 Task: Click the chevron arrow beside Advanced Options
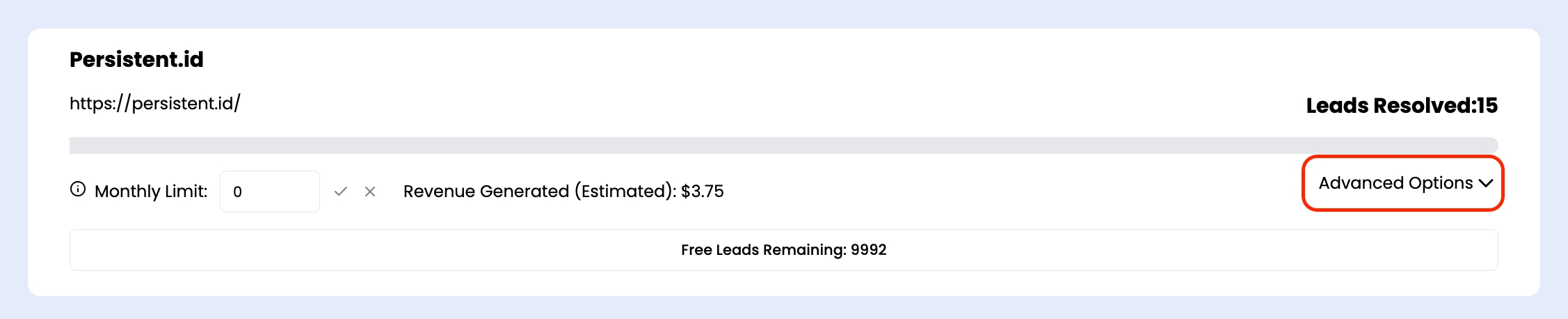[x=1486, y=183]
